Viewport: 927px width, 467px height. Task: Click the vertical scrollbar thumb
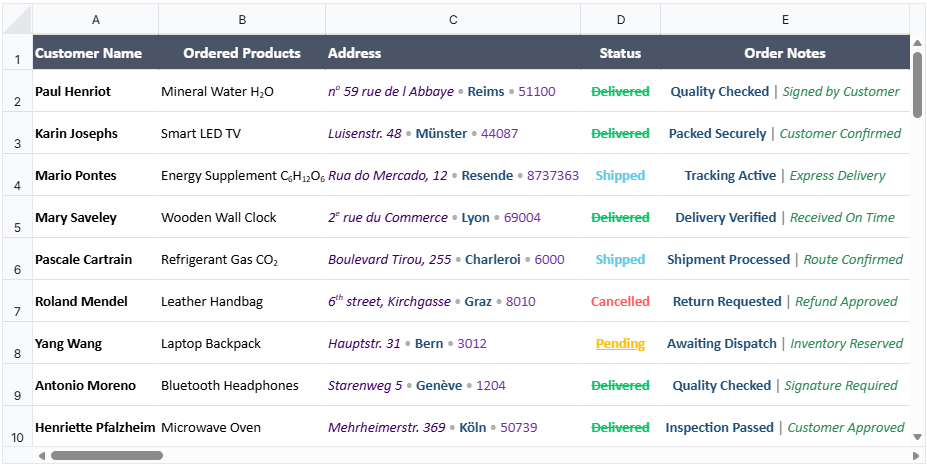coord(917,85)
